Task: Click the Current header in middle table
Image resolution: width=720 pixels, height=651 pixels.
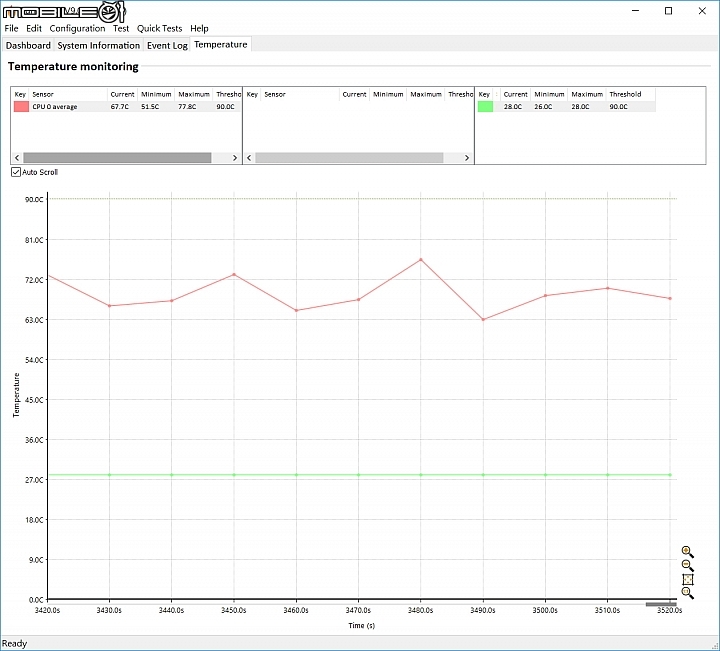Action: 354,94
